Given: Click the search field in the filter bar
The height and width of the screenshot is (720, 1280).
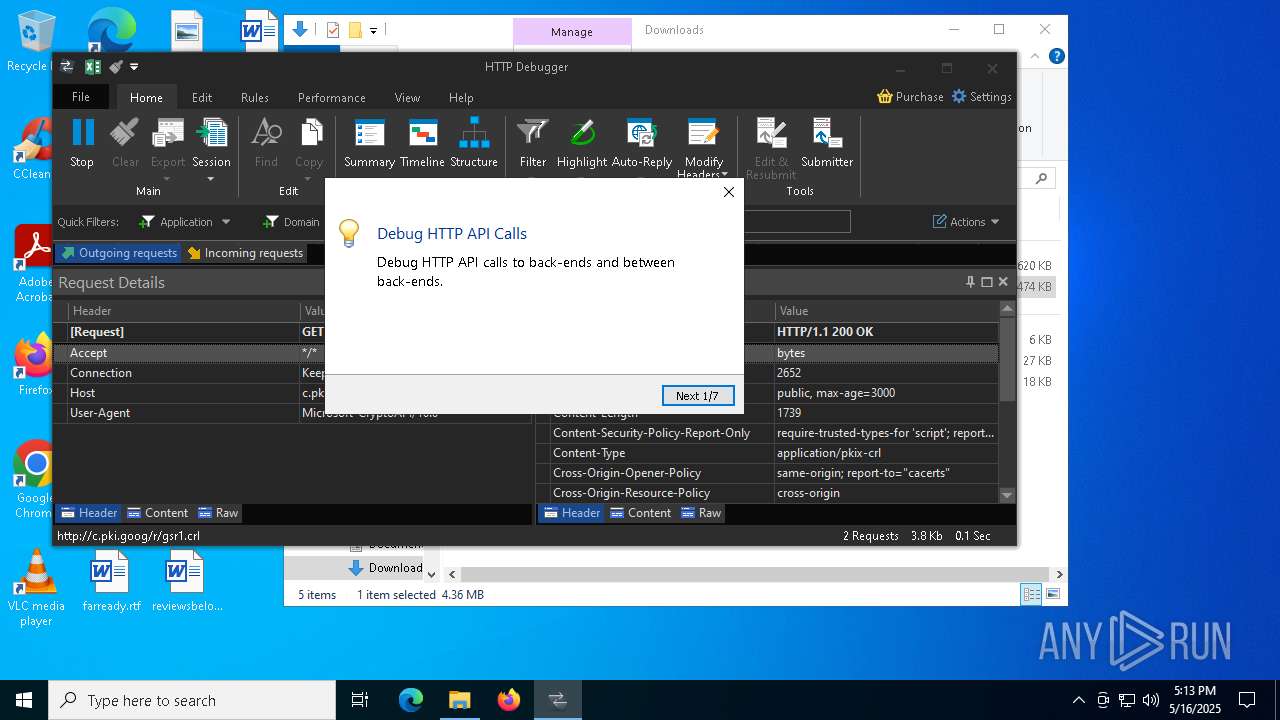Looking at the screenshot, I should pyautogui.click(x=797, y=221).
